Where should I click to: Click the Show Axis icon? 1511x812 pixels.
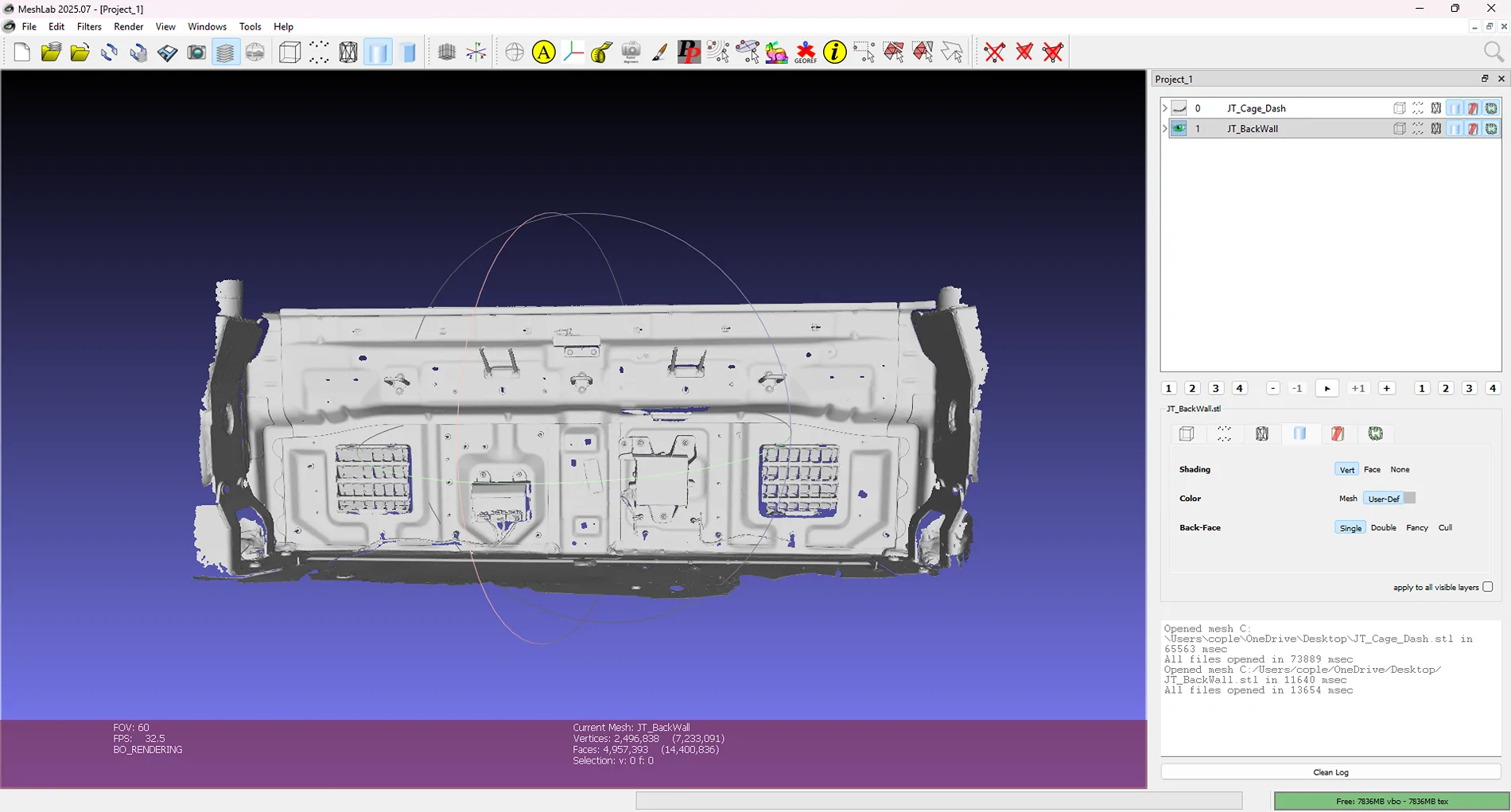[476, 53]
